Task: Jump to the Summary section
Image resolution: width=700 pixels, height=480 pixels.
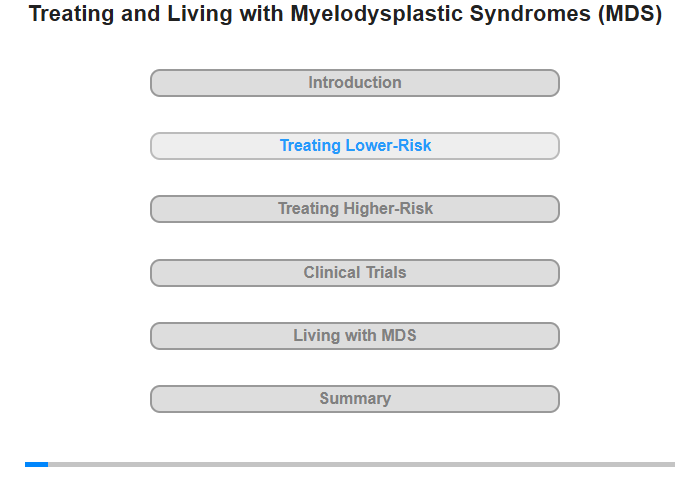Action: click(354, 399)
